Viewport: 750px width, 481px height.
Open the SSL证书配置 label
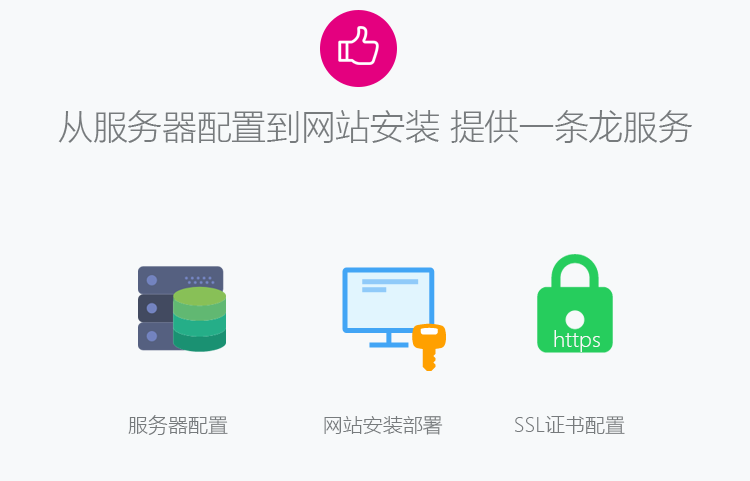pos(569,426)
